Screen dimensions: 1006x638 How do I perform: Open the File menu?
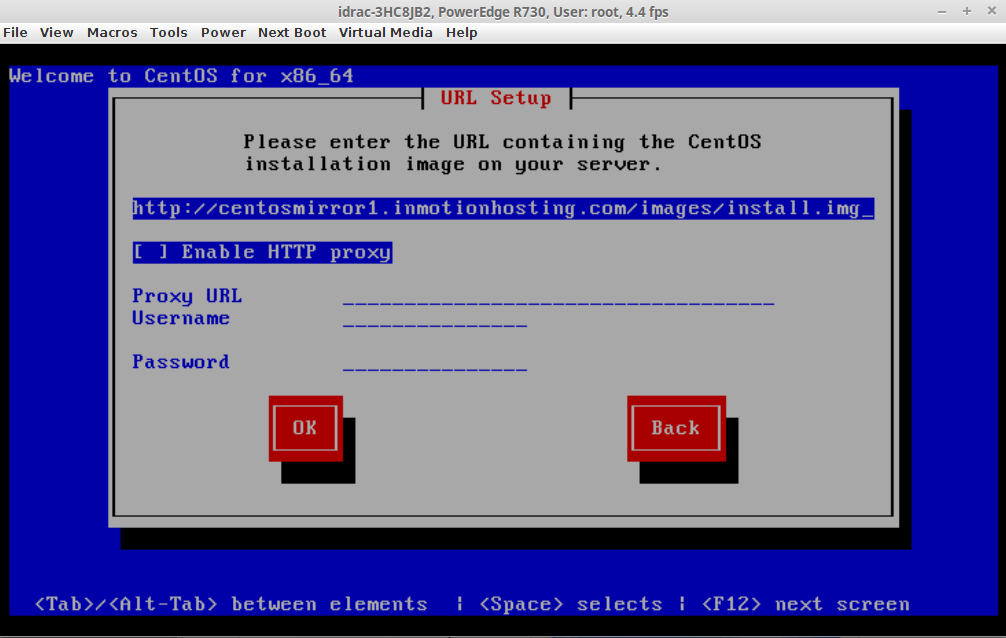pyautogui.click(x=15, y=32)
